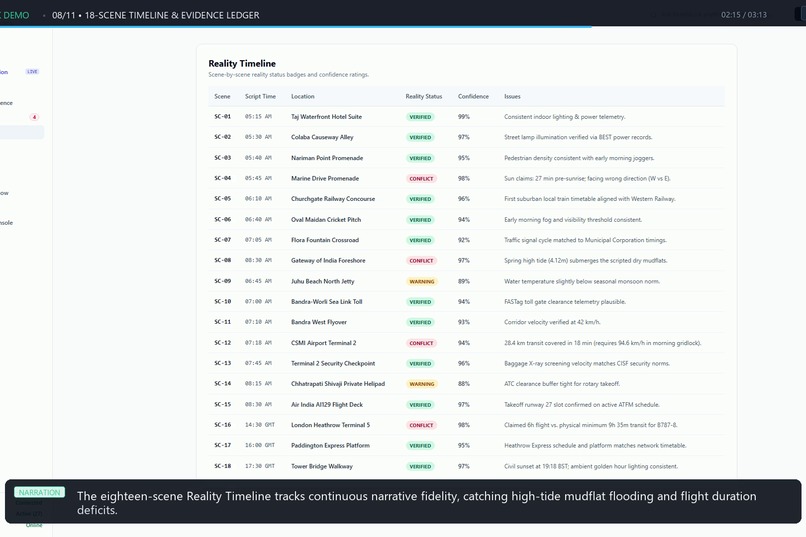806x537 pixels.
Task: Click the VERIFIED badge for SC-13
Action: [x=420, y=364]
